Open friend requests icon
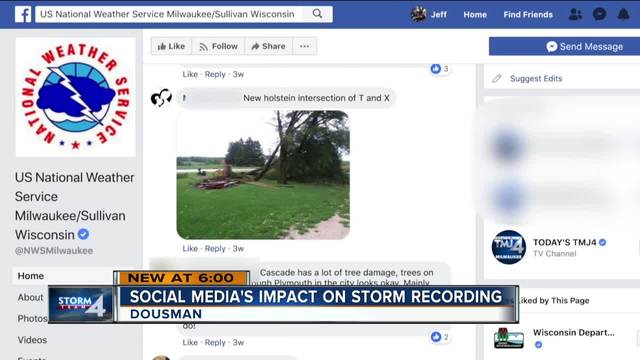 point(575,14)
